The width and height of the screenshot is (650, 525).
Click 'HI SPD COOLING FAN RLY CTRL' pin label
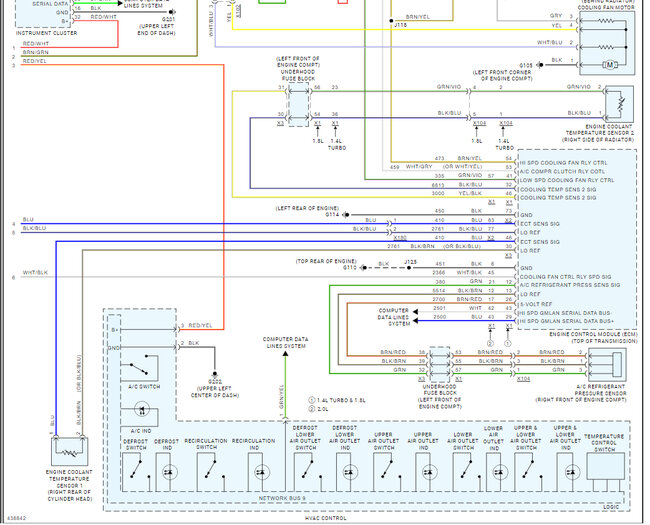click(x=563, y=163)
